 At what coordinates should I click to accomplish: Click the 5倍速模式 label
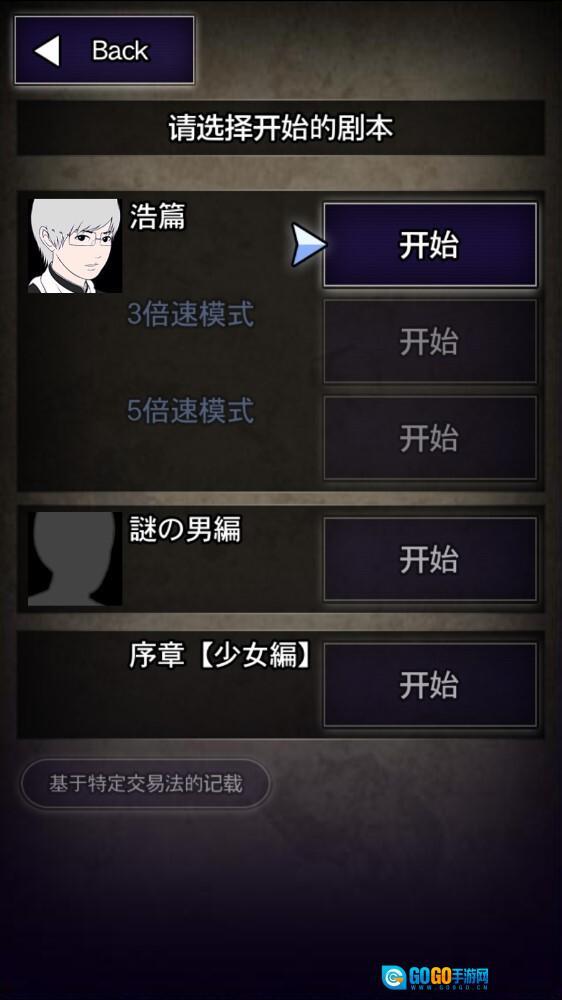click(191, 411)
